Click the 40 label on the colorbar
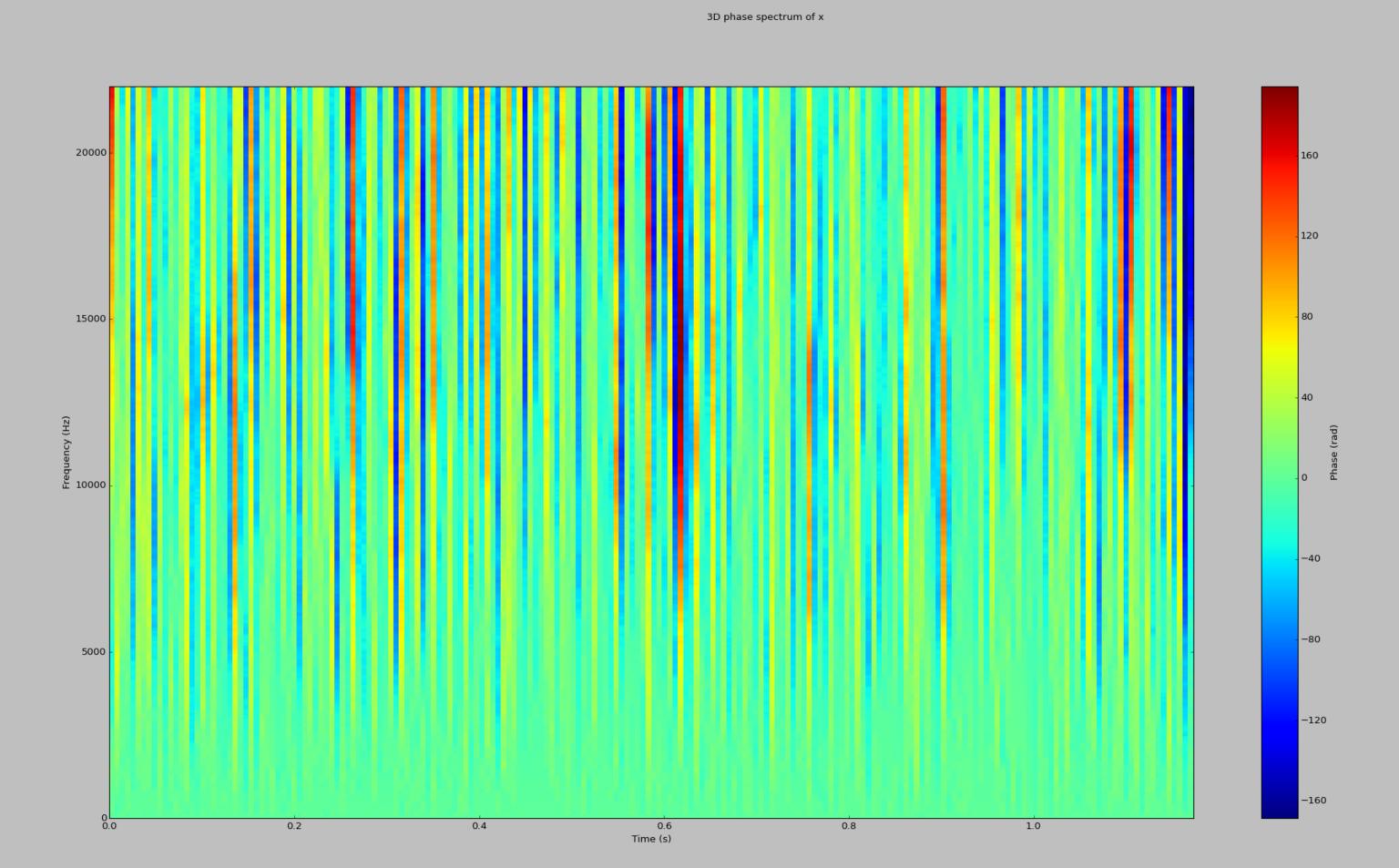 pos(1307,397)
